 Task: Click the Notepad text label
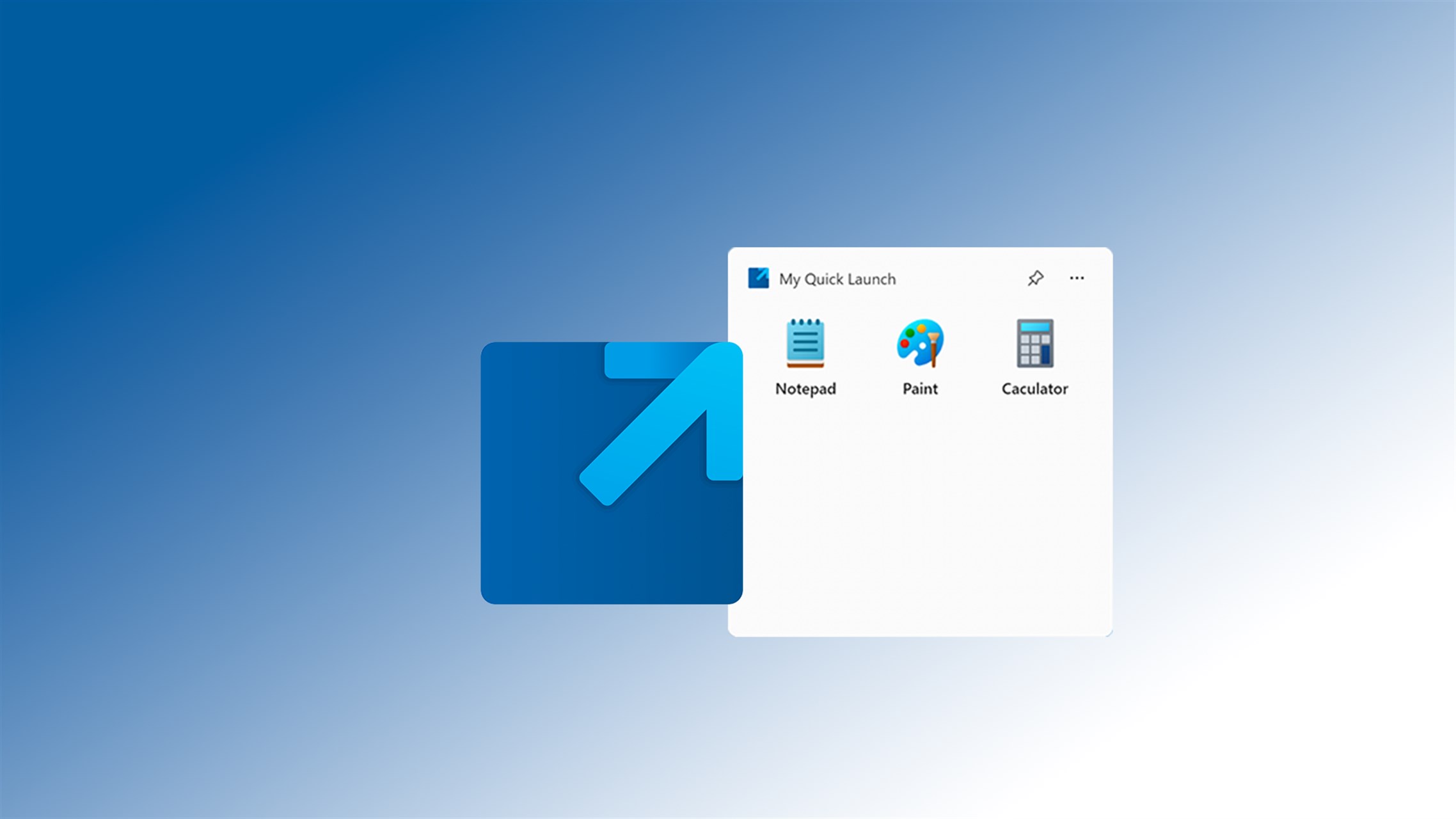point(805,389)
